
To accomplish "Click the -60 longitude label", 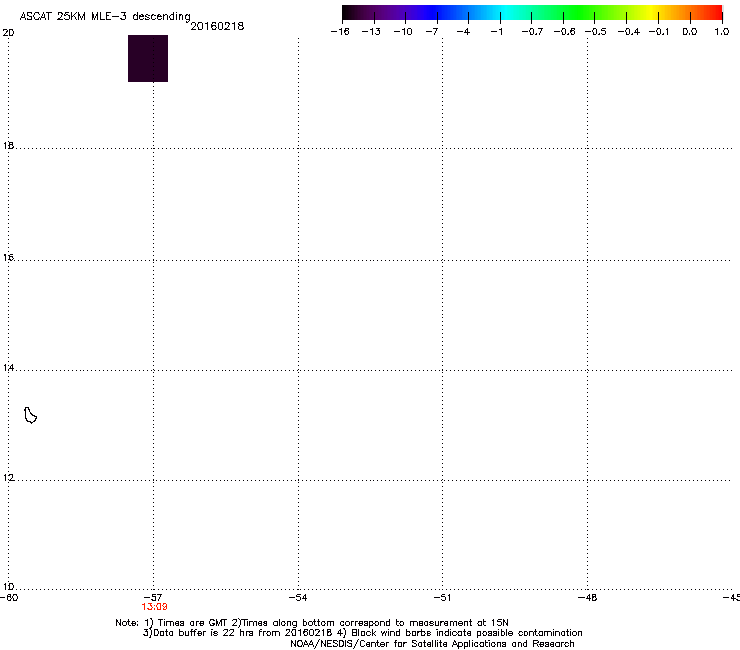I will pos(9,597).
